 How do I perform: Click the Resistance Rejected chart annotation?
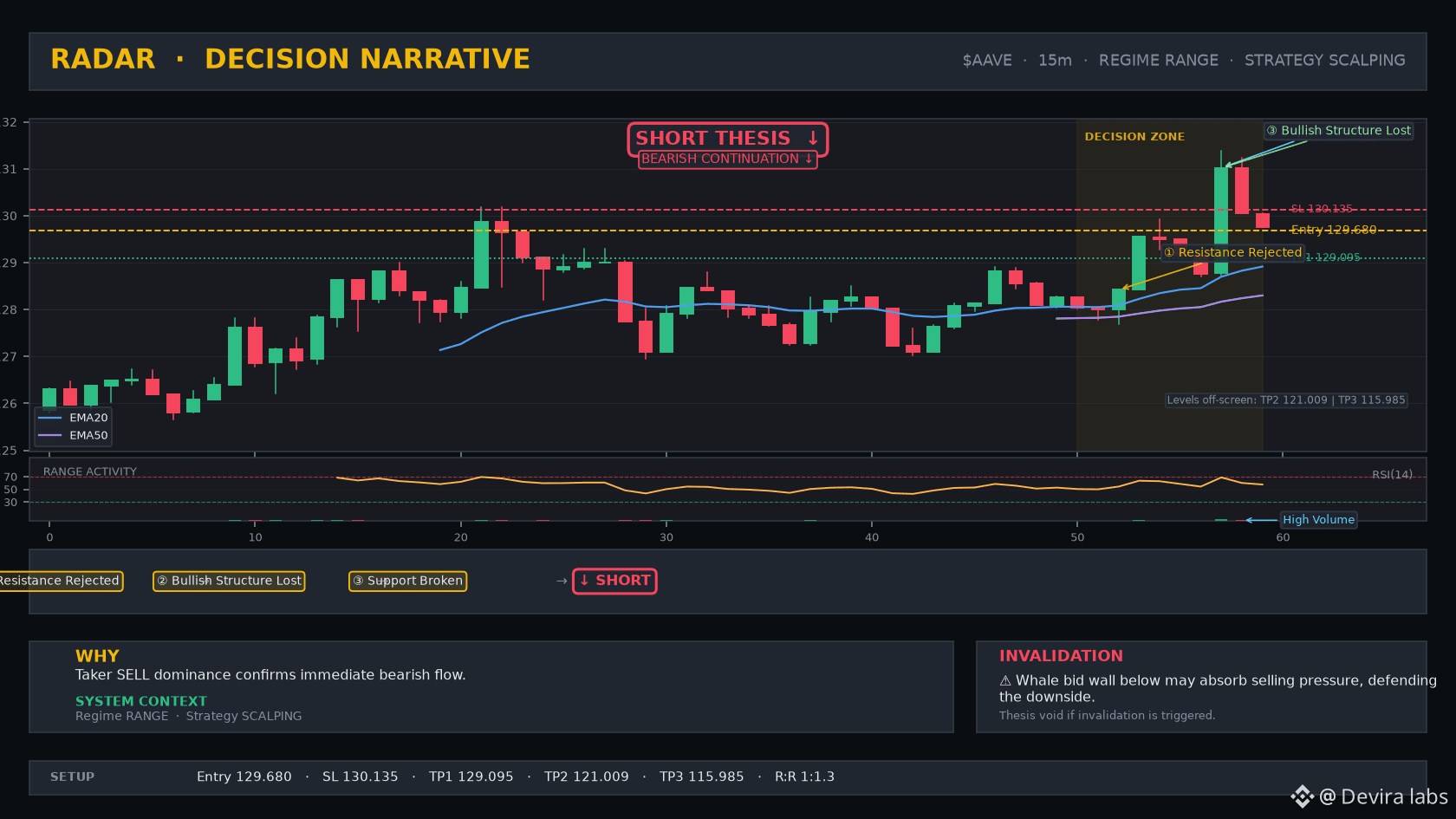[1232, 252]
